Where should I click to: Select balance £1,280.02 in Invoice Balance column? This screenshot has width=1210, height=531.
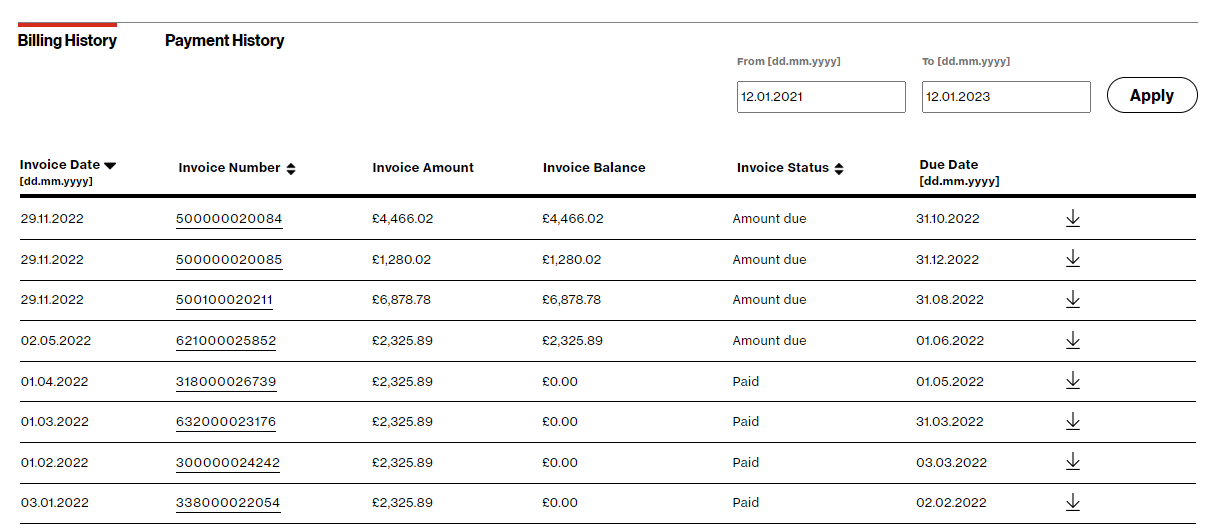tap(572, 260)
